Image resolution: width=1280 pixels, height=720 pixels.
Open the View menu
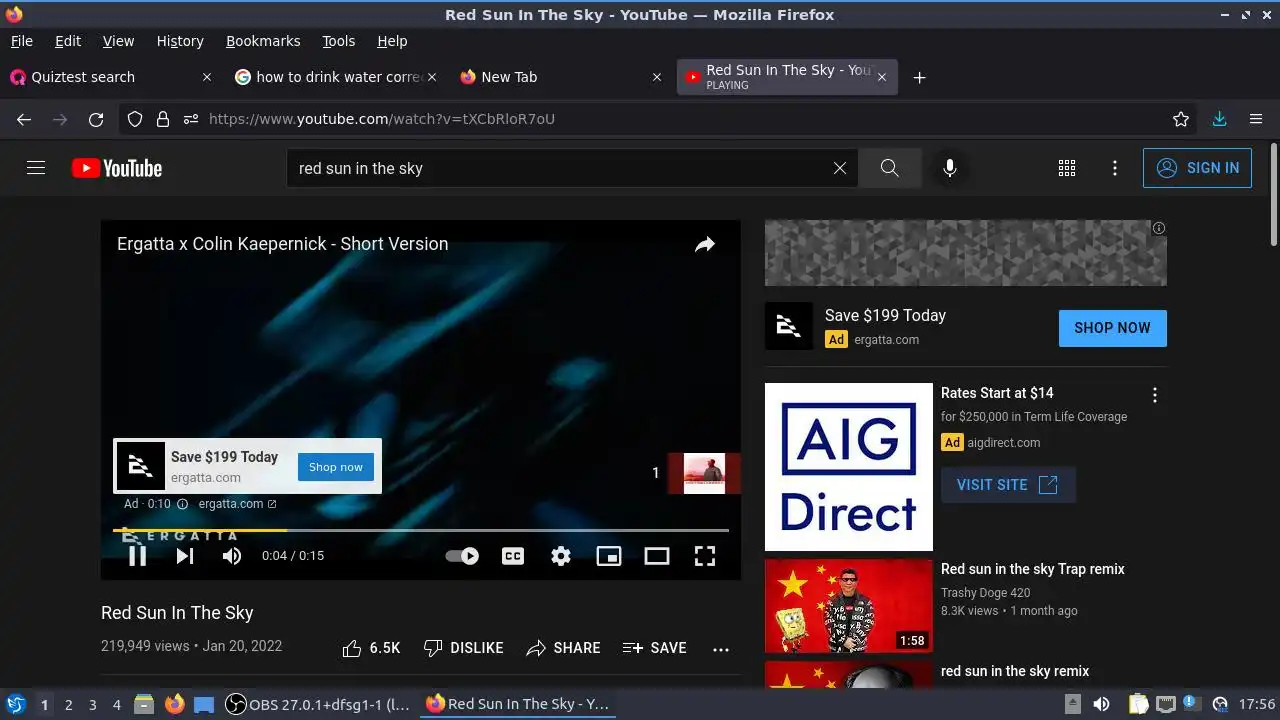click(118, 41)
